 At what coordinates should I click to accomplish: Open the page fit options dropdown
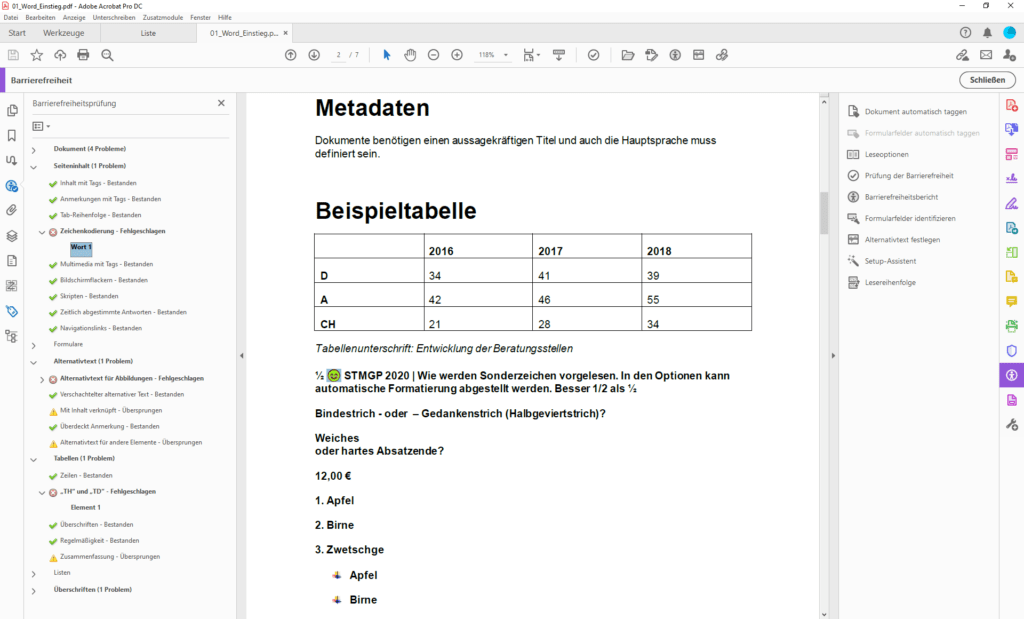(532, 56)
